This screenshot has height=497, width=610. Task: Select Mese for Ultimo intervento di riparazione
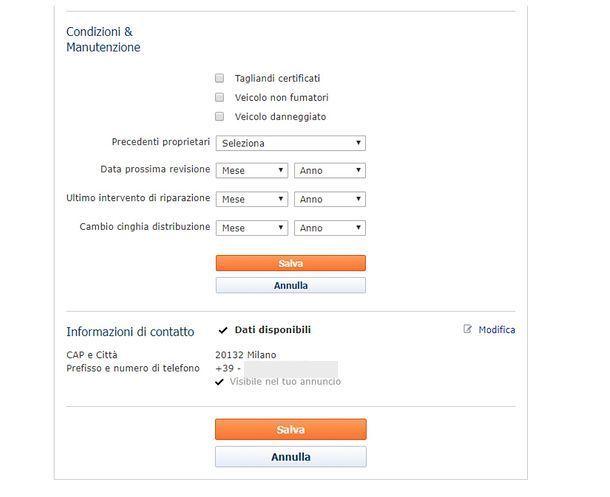[252, 199]
